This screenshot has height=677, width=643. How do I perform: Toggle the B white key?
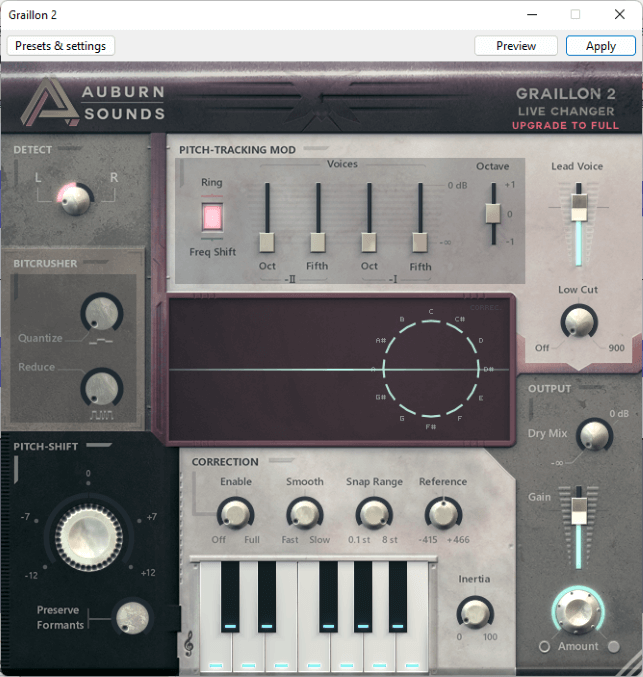412,652
